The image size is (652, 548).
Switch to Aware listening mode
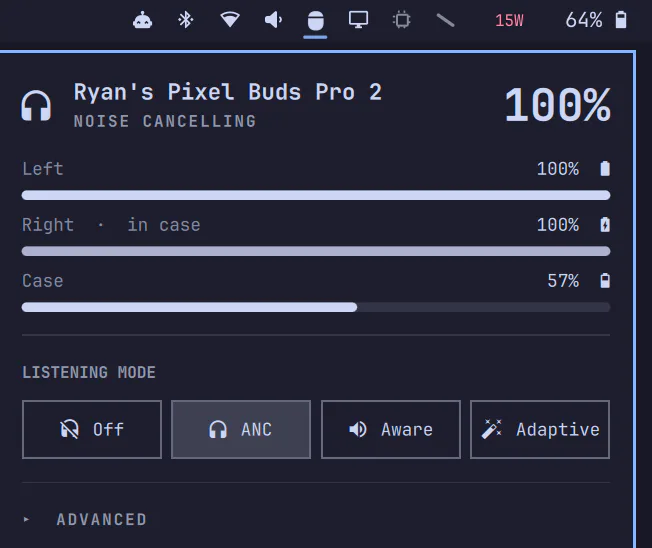[390, 430]
